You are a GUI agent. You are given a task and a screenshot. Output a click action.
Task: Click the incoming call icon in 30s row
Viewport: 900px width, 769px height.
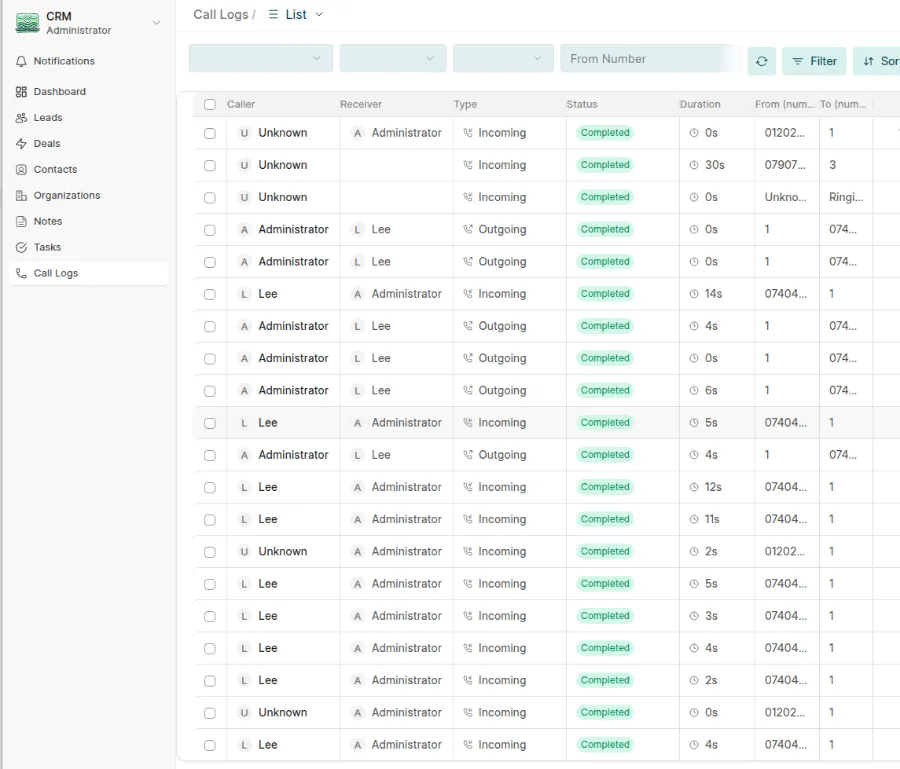468,165
